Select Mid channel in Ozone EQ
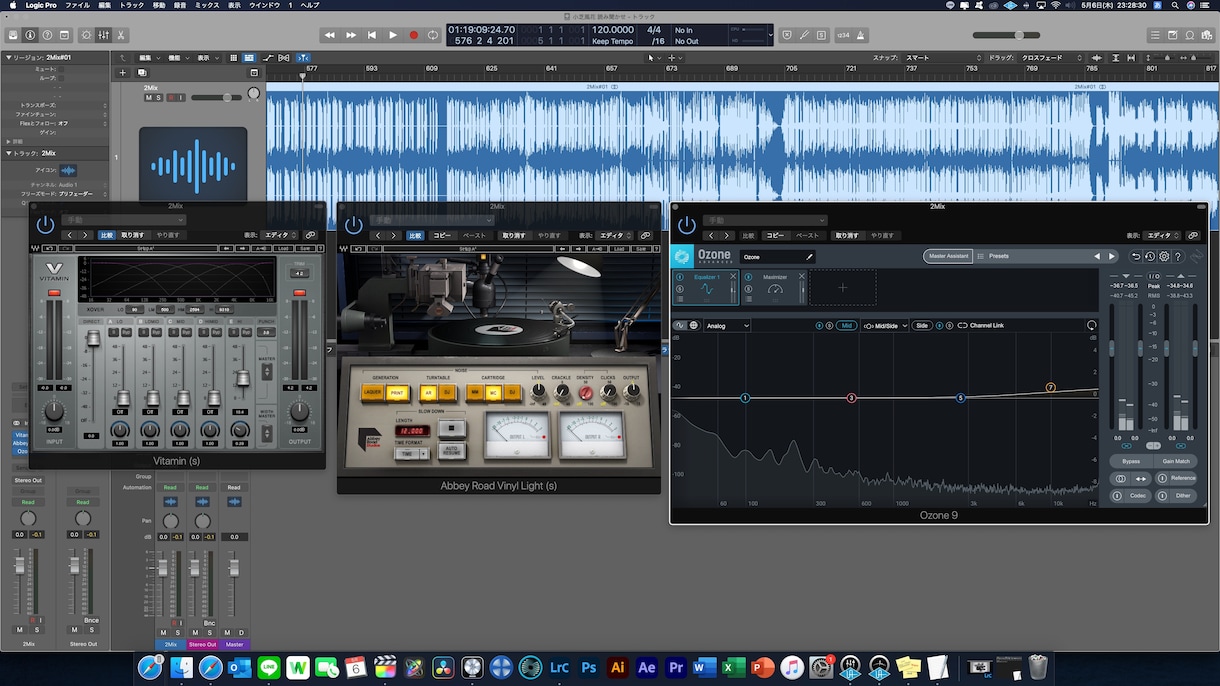1220x686 pixels. (x=847, y=325)
